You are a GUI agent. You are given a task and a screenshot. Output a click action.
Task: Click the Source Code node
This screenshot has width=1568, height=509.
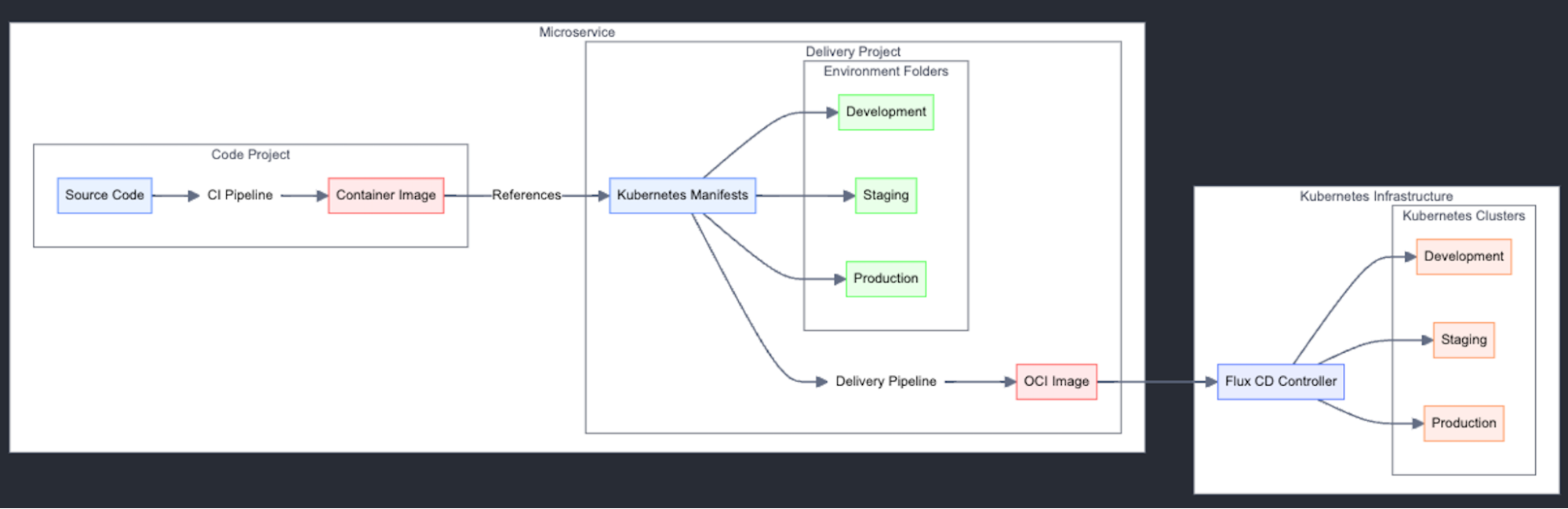[x=104, y=195]
